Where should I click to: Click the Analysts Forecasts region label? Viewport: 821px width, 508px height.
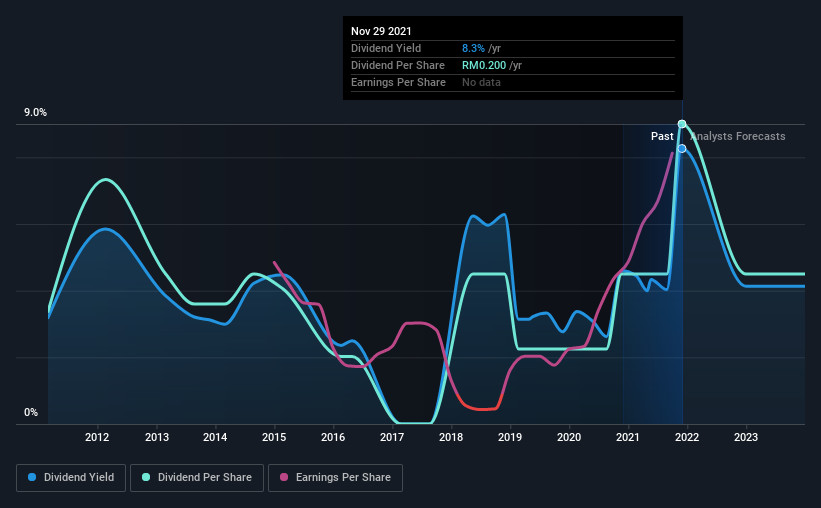pyautogui.click(x=738, y=136)
